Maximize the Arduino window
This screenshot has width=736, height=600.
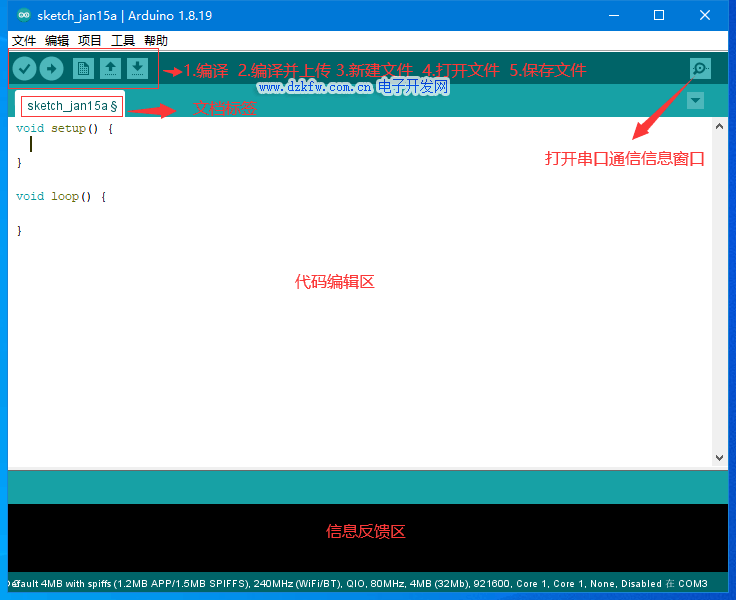[x=659, y=16]
